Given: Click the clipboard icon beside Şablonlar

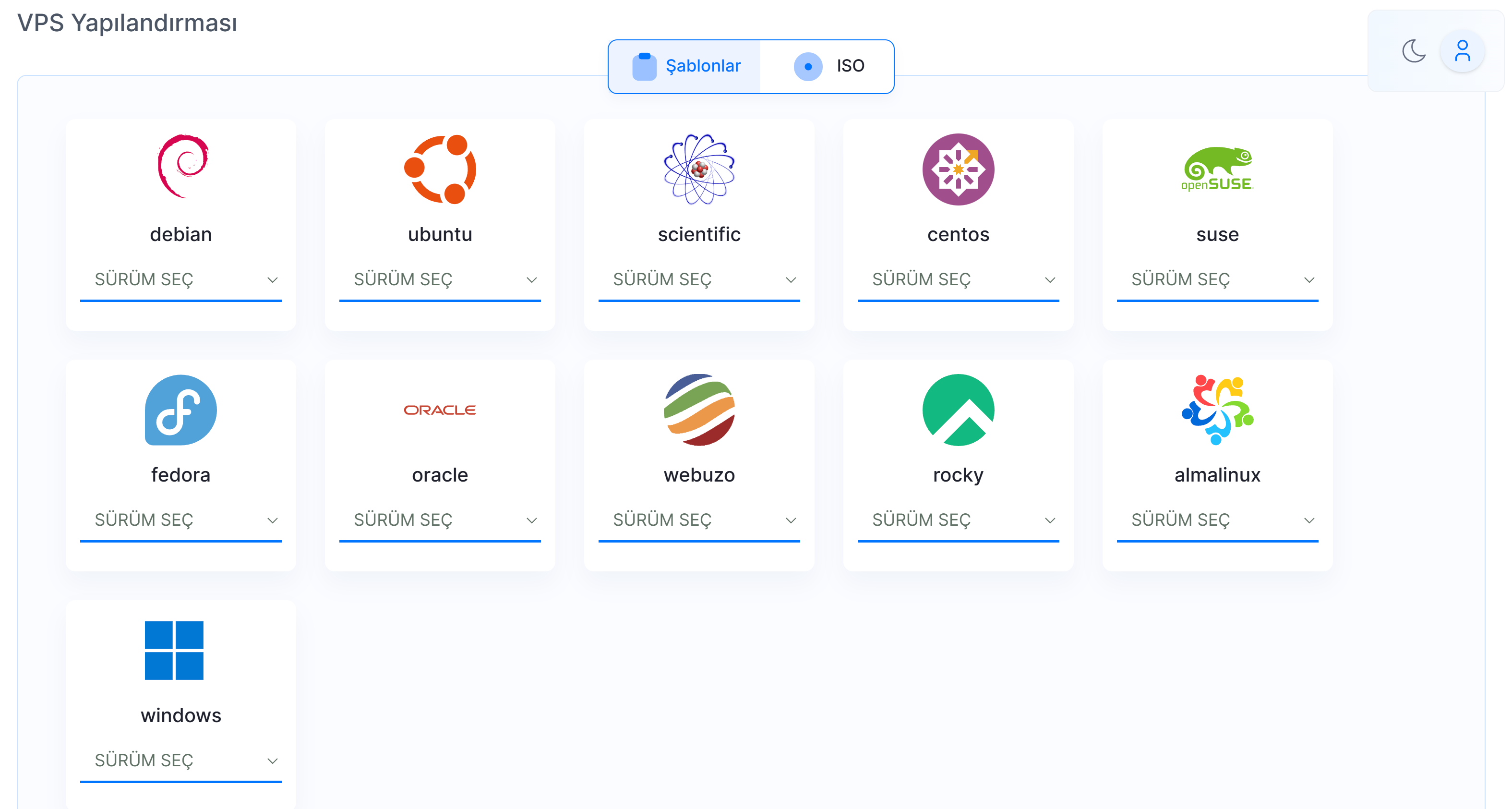Looking at the screenshot, I should pyautogui.click(x=644, y=66).
